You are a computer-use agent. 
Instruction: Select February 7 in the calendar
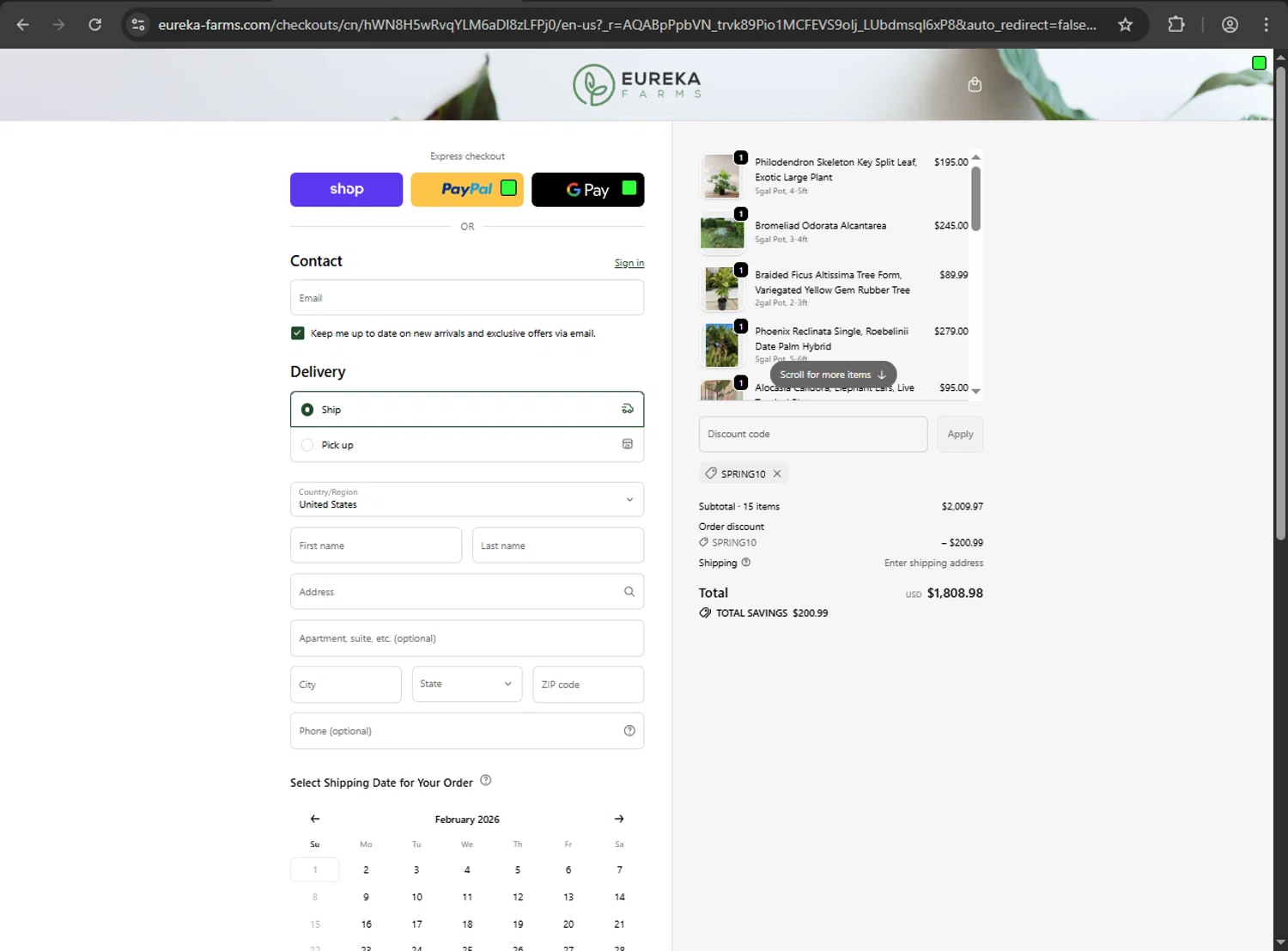pos(619,870)
